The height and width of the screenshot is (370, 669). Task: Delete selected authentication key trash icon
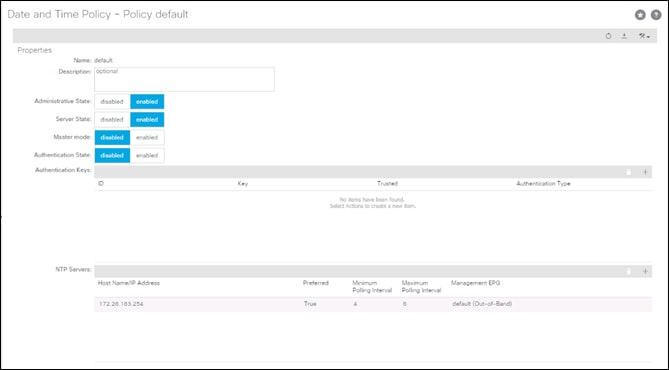628,172
